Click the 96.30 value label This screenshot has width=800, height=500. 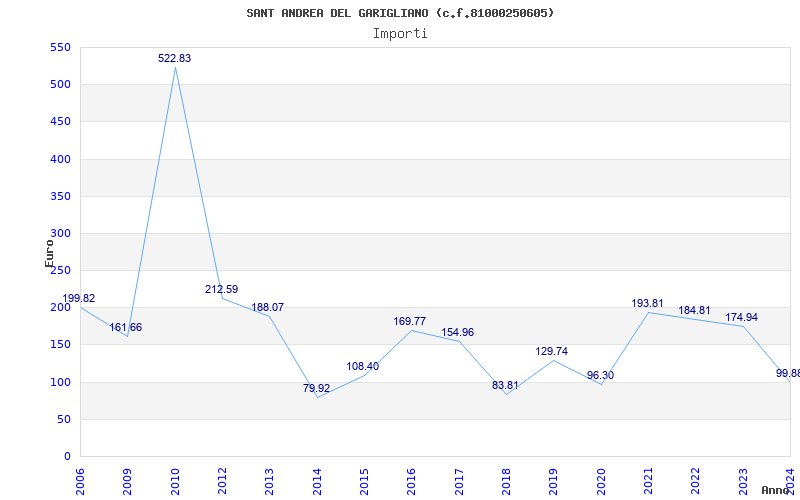601,376
